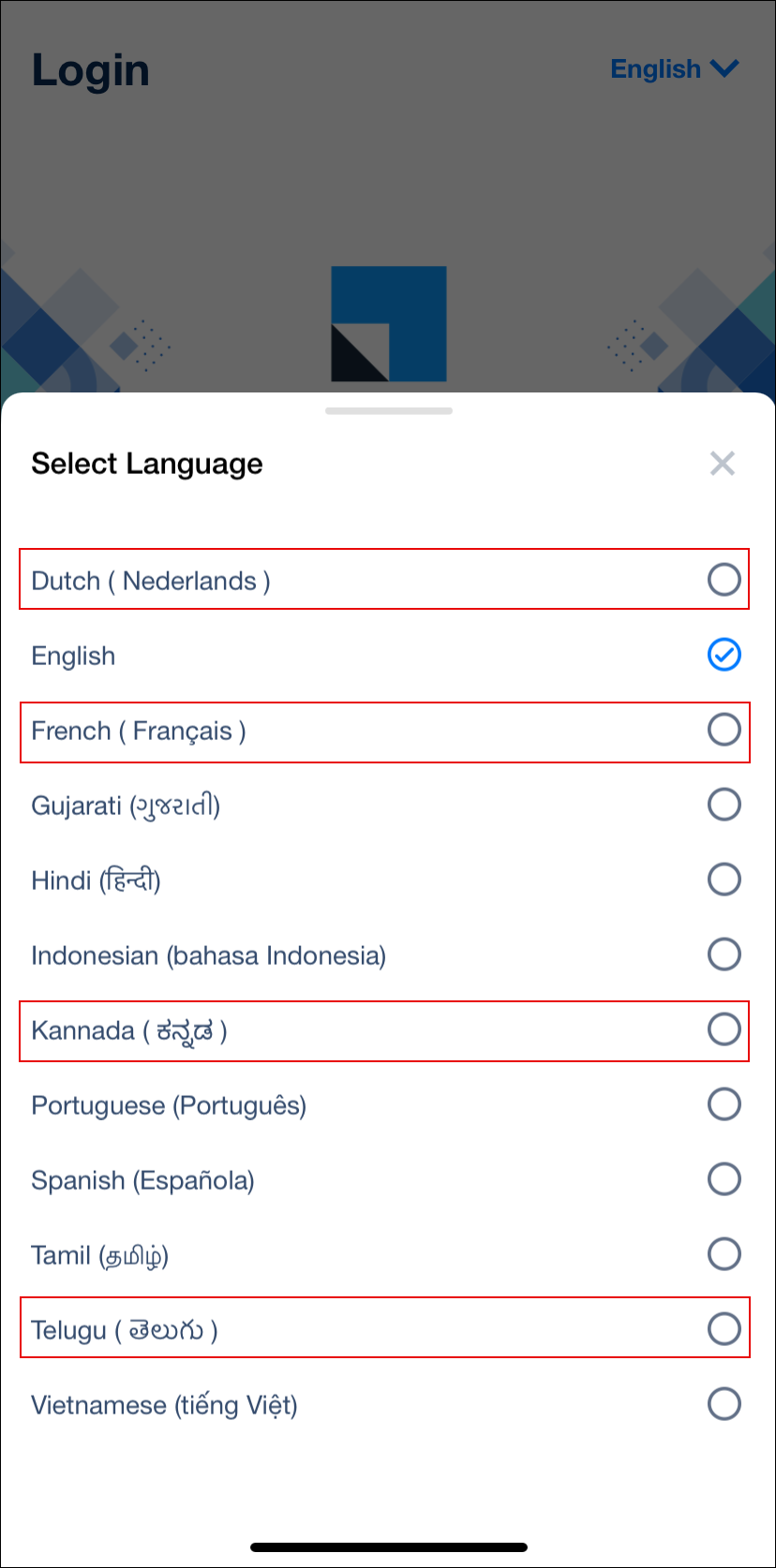Select Indonesian (bahasa Indonesia) radio button
The width and height of the screenshot is (776, 1568).
[x=724, y=954]
